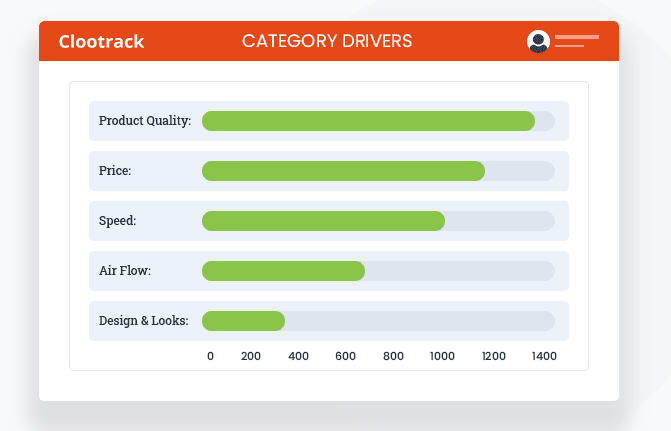Select the Design & Looks progress bar
This screenshot has width=671, height=431.
click(x=378, y=321)
